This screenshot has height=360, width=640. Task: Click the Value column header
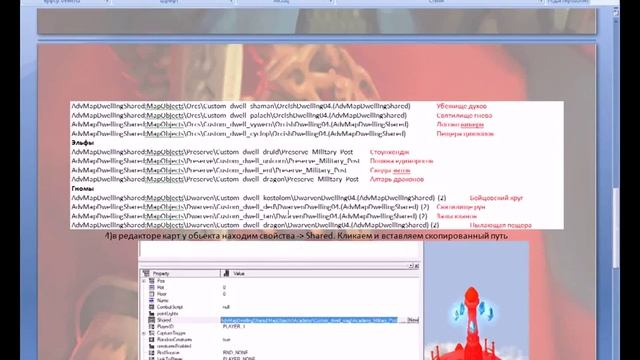tap(320, 273)
